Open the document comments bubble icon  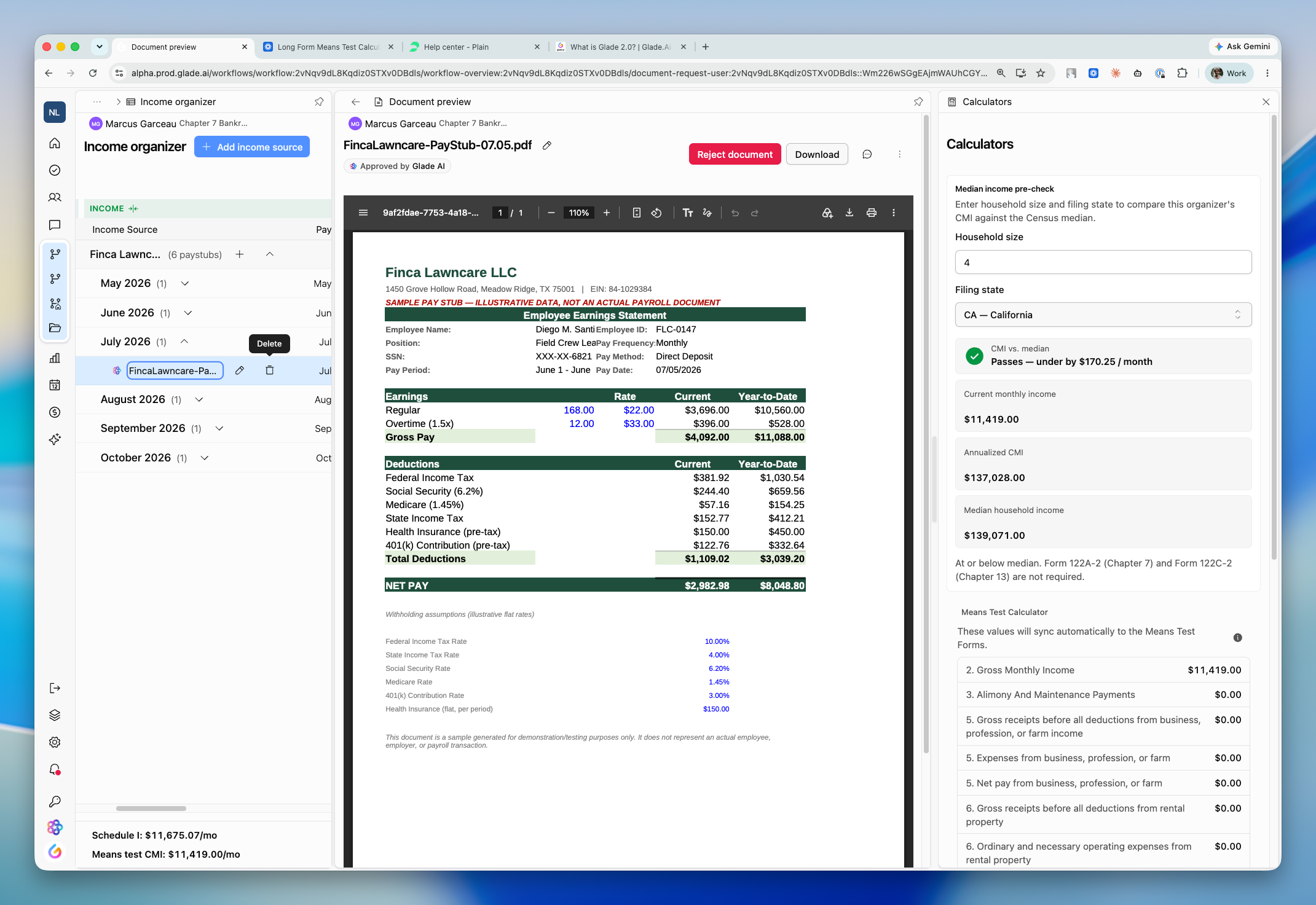pos(867,154)
